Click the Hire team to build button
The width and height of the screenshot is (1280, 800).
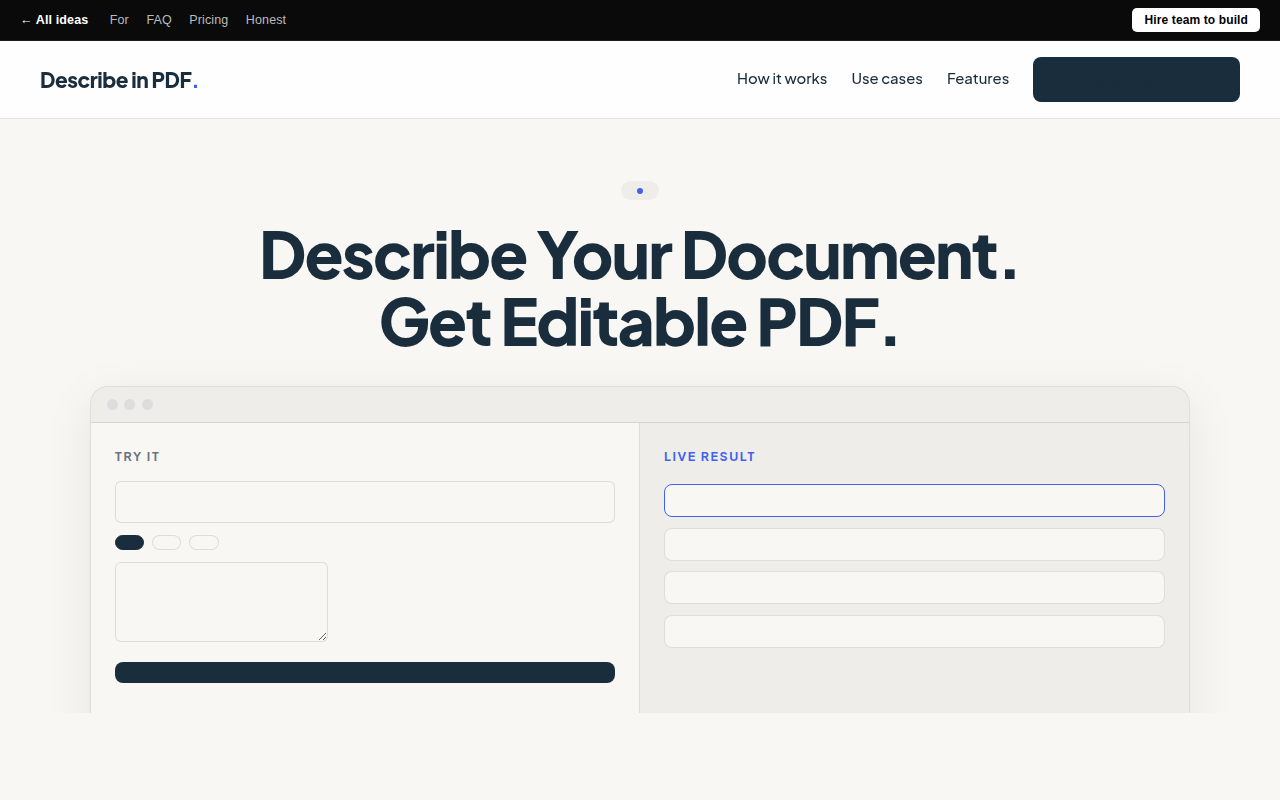pyautogui.click(x=1196, y=20)
